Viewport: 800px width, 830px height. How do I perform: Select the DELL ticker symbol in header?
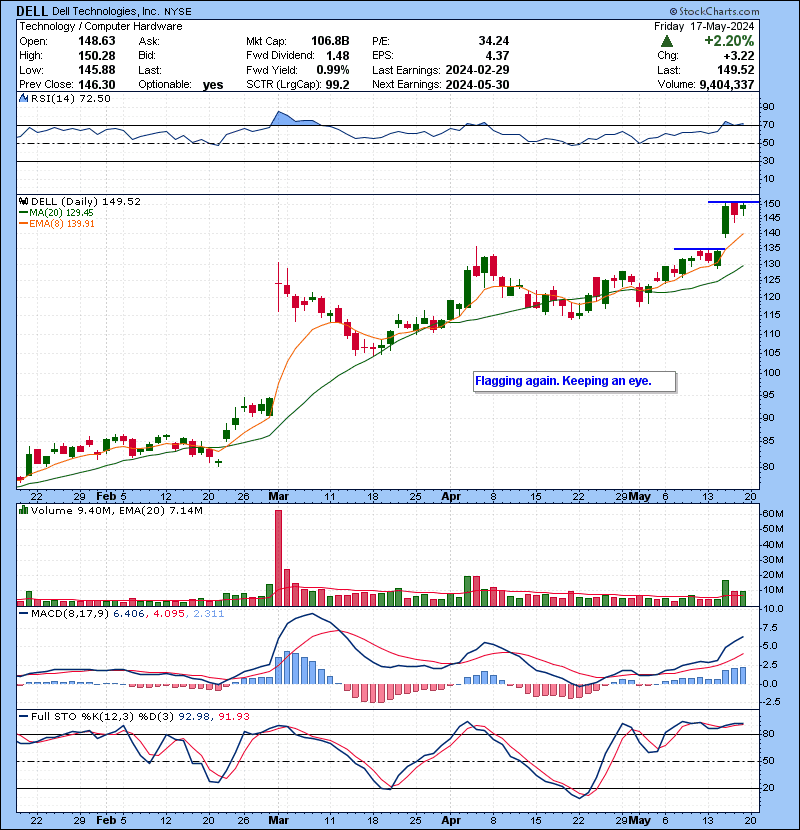tap(32, 11)
